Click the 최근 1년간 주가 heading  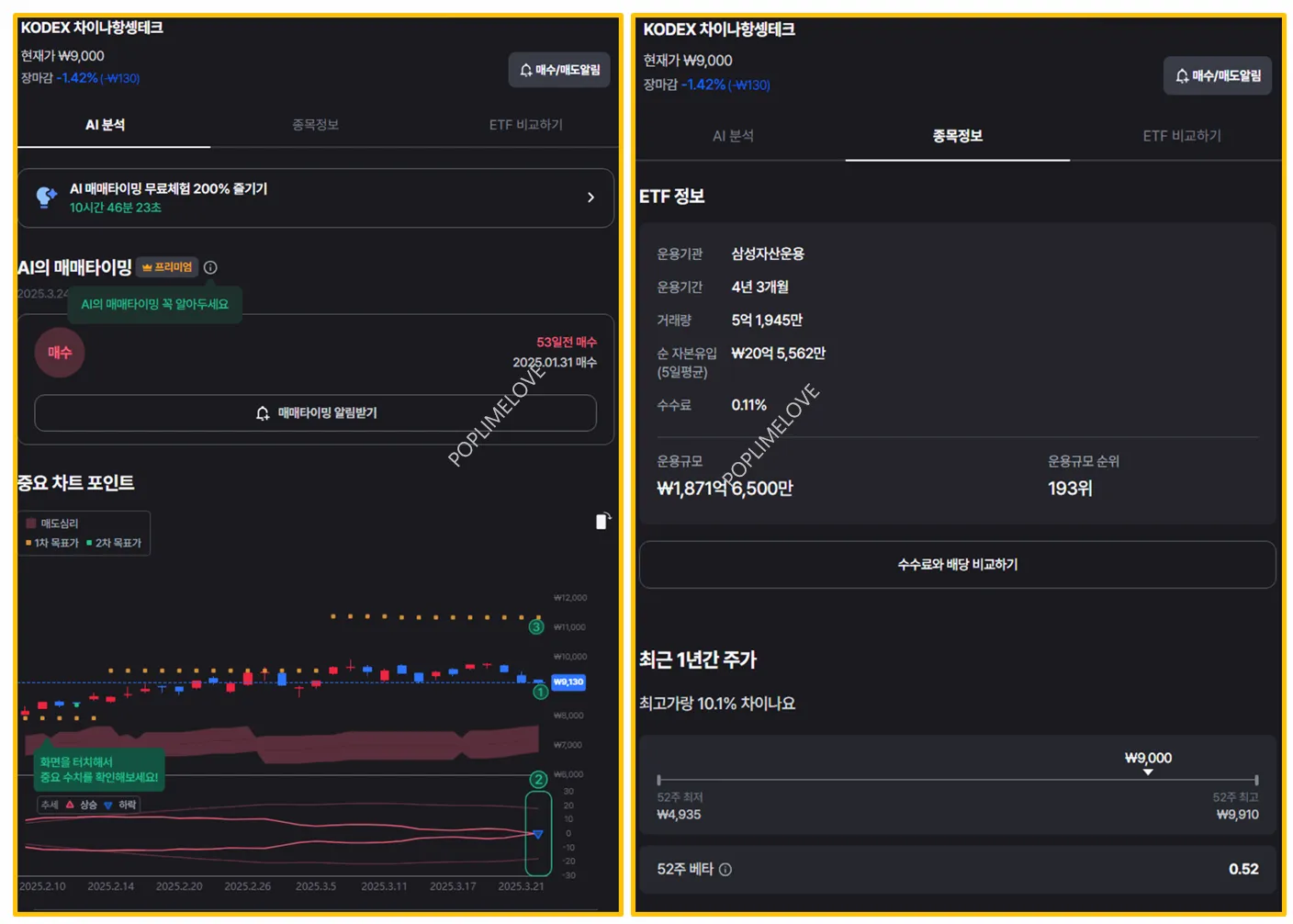pos(698,659)
